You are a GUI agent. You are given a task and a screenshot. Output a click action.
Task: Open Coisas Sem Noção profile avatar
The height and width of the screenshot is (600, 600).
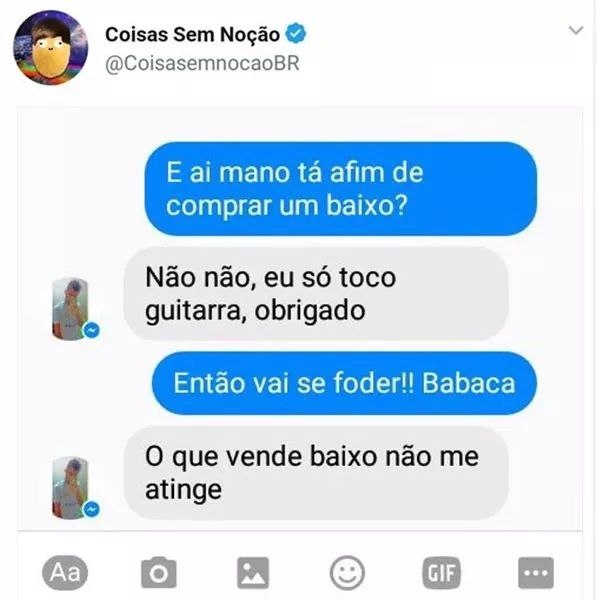[51, 47]
